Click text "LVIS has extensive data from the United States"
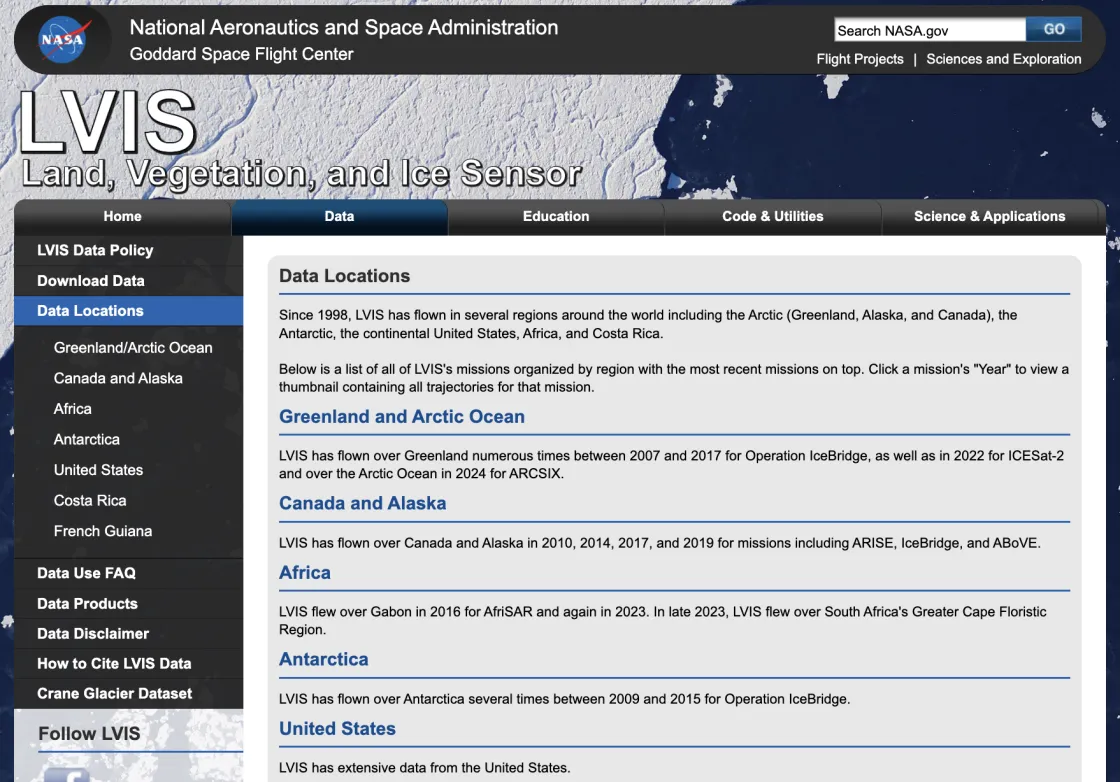 coord(424,768)
